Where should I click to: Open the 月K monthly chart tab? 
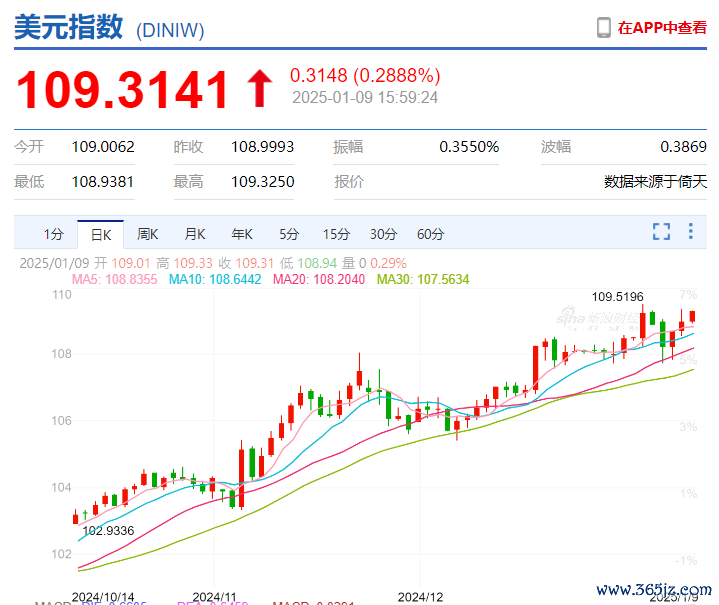[195, 235]
